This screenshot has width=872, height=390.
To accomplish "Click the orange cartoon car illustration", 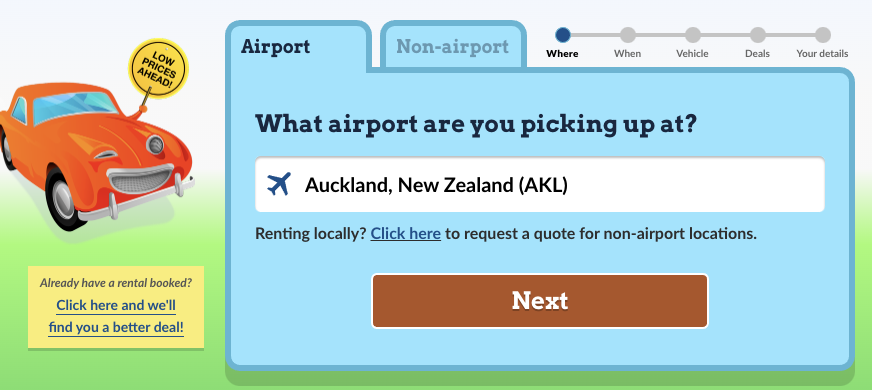I will point(96,157).
